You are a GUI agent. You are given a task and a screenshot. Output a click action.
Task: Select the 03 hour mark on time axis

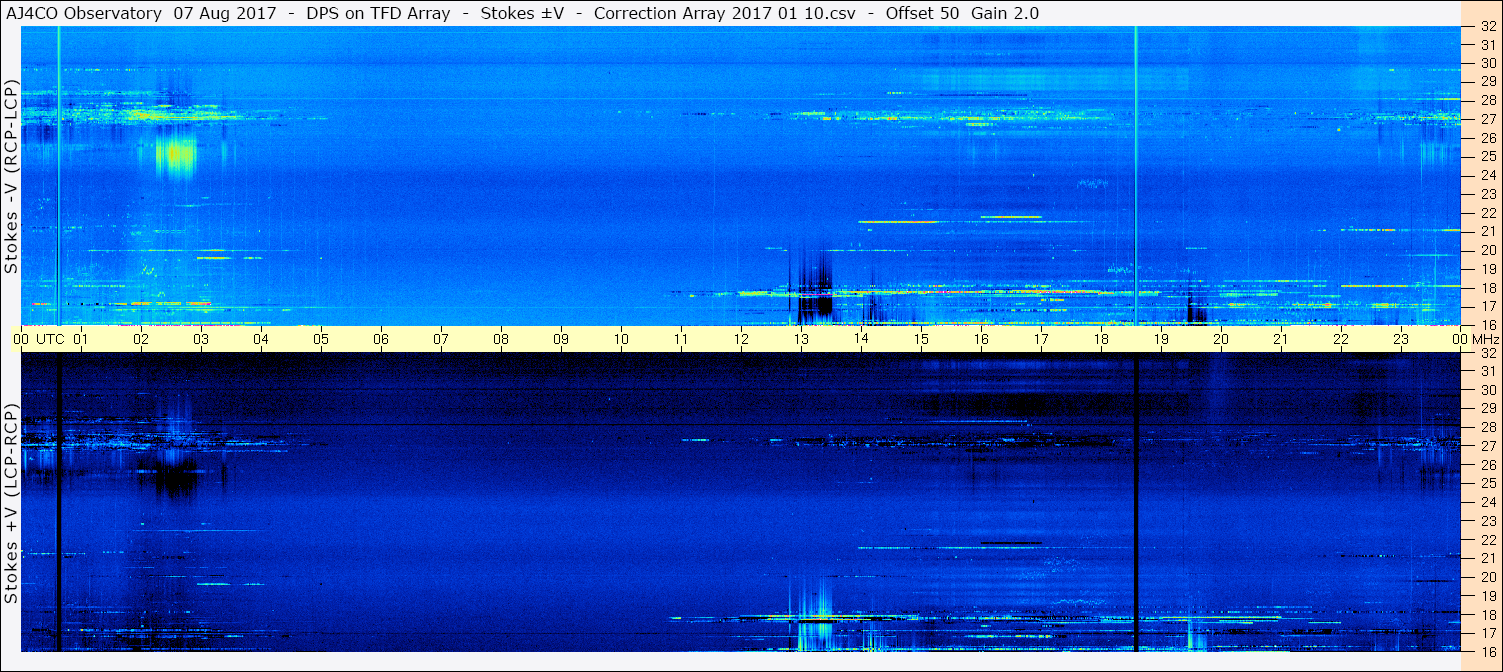click(201, 339)
